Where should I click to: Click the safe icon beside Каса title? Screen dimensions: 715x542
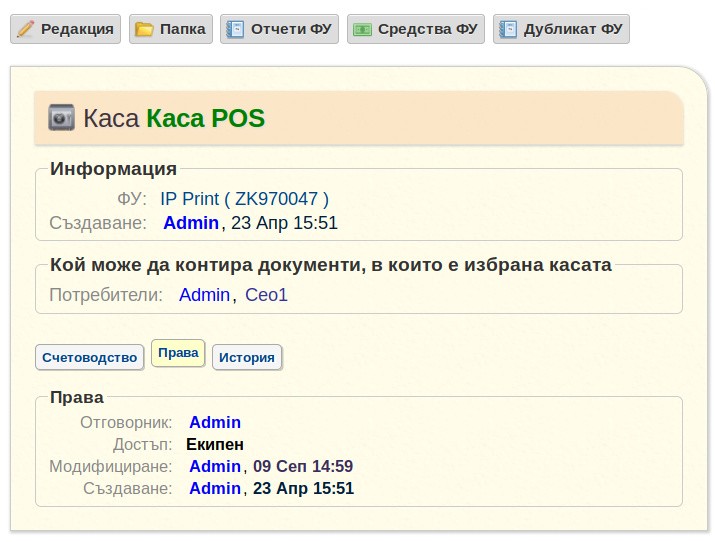point(62,118)
